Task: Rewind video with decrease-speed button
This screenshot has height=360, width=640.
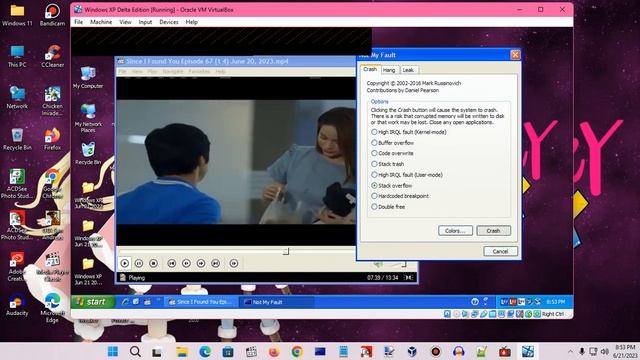Action: click(186, 264)
